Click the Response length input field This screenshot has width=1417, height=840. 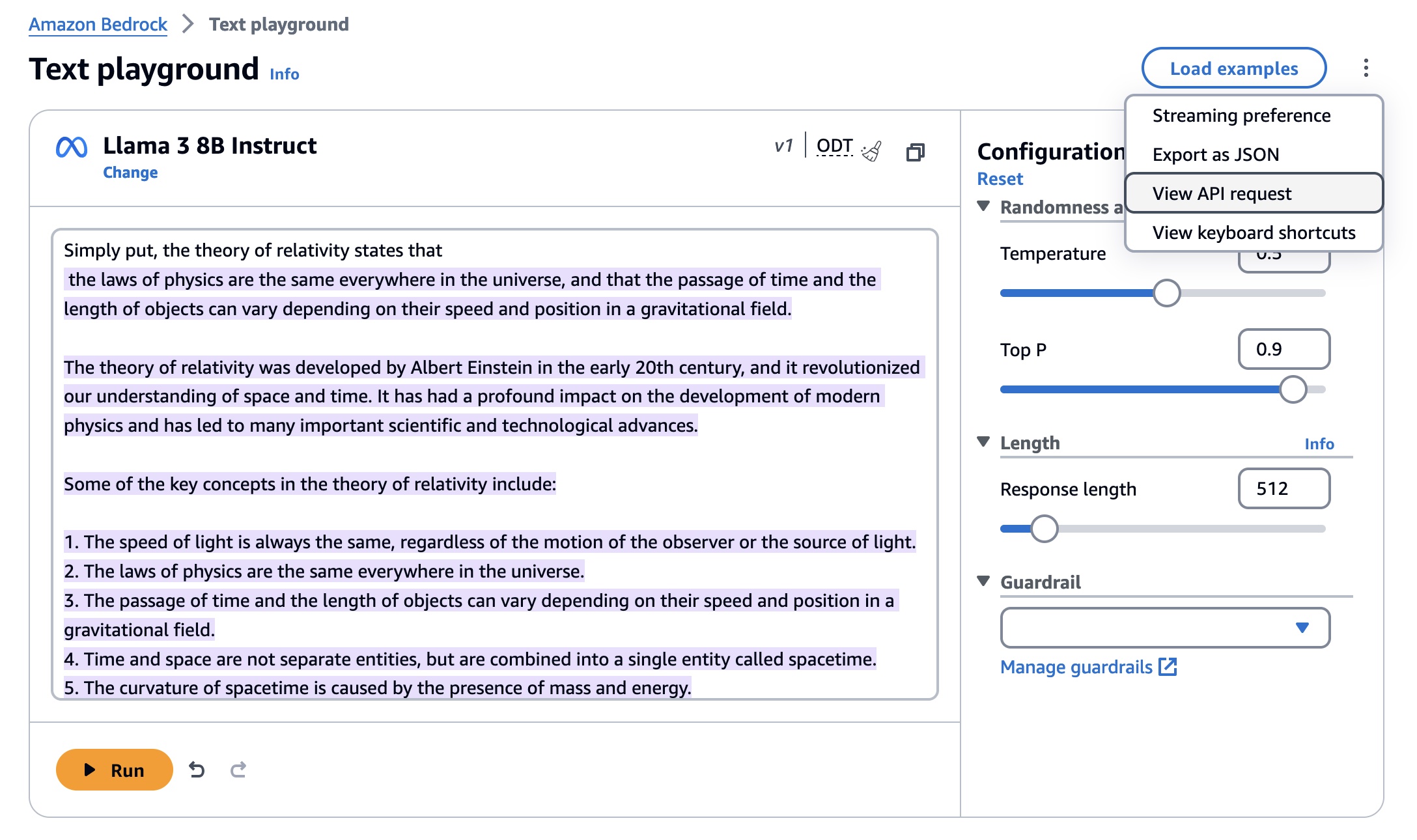[1284, 488]
